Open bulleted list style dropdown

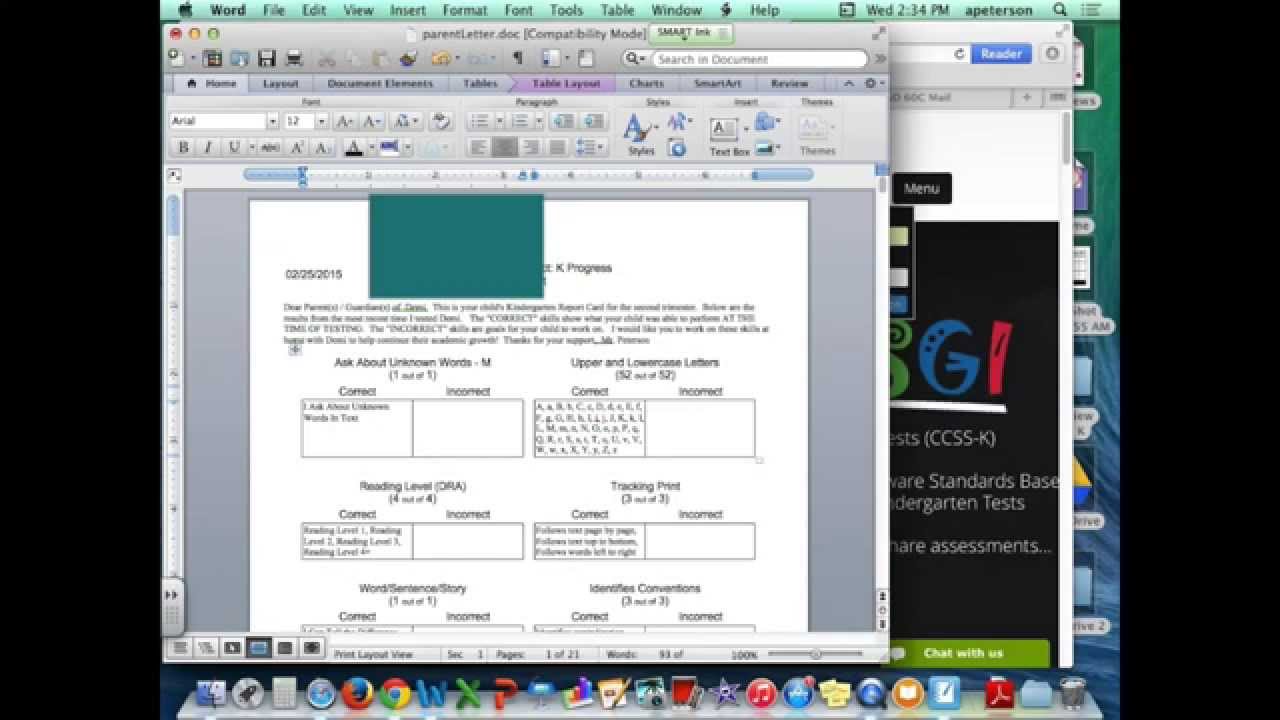(498, 121)
